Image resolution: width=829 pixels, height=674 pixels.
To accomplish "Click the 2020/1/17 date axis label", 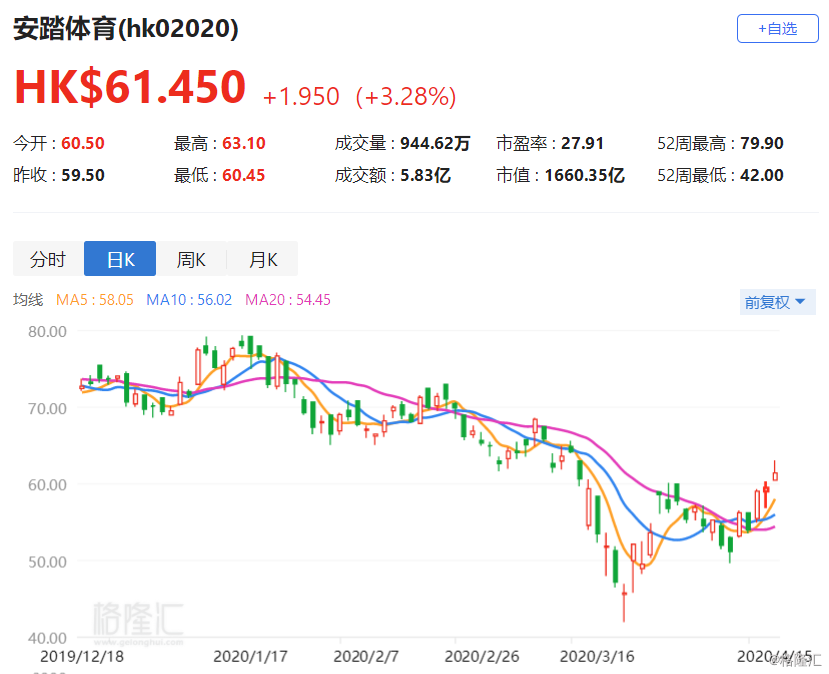I will 250,656.
